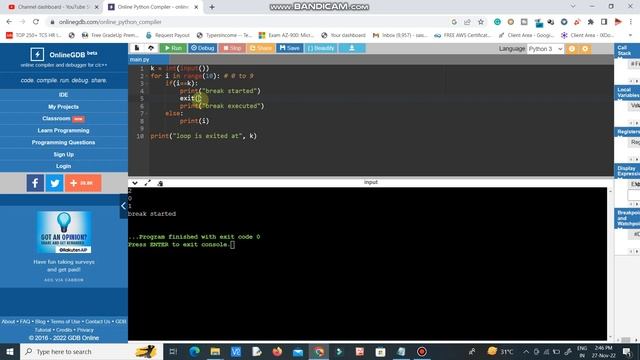Click the Share button
The image size is (640, 360).
[261, 48]
